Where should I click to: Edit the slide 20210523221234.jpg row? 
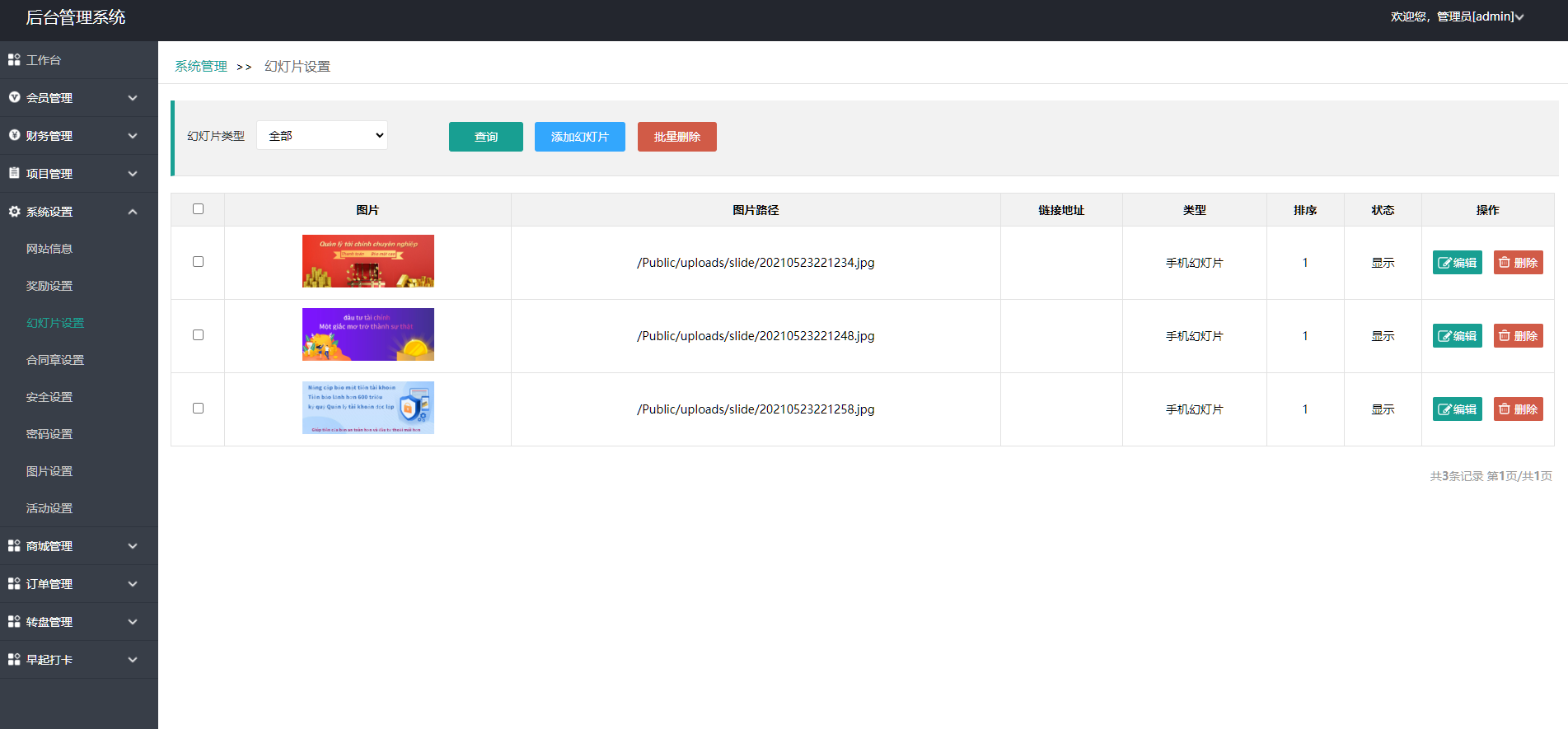(1457, 263)
